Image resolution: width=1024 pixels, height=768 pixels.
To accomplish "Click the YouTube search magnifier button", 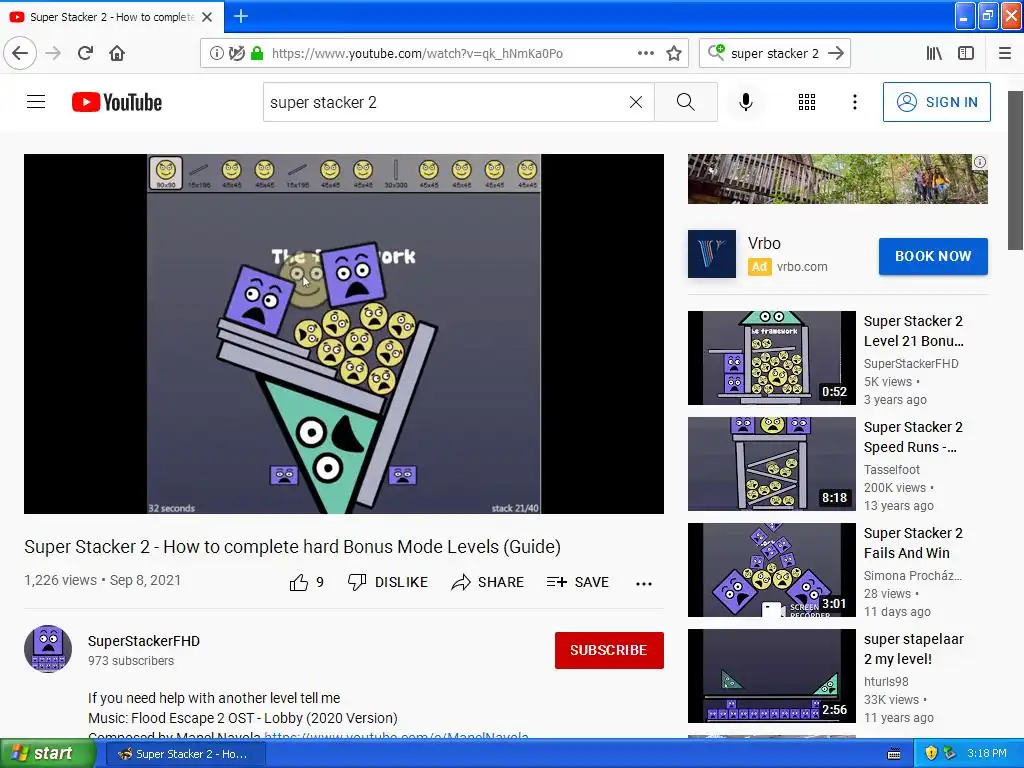I will point(686,102).
